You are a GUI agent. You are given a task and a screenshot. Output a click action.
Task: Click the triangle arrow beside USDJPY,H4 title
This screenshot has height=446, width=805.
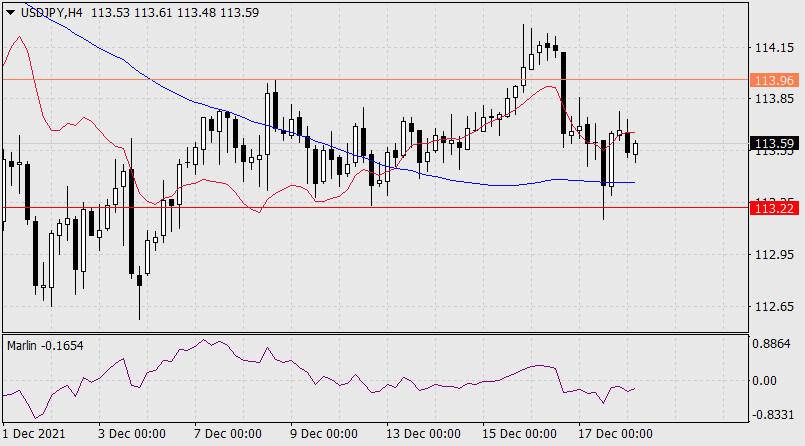[10, 12]
